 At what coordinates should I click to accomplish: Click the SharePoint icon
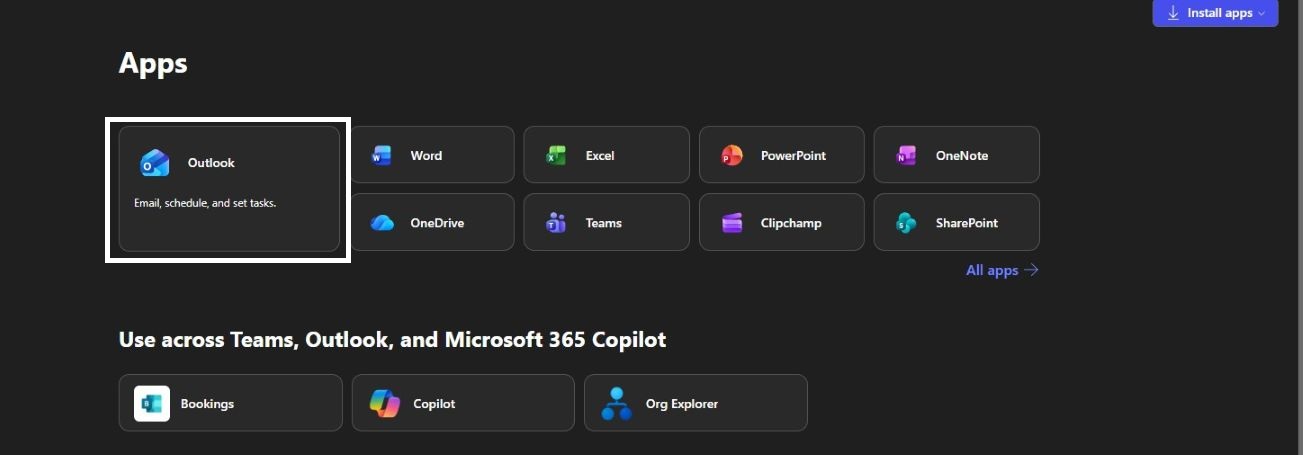click(906, 223)
